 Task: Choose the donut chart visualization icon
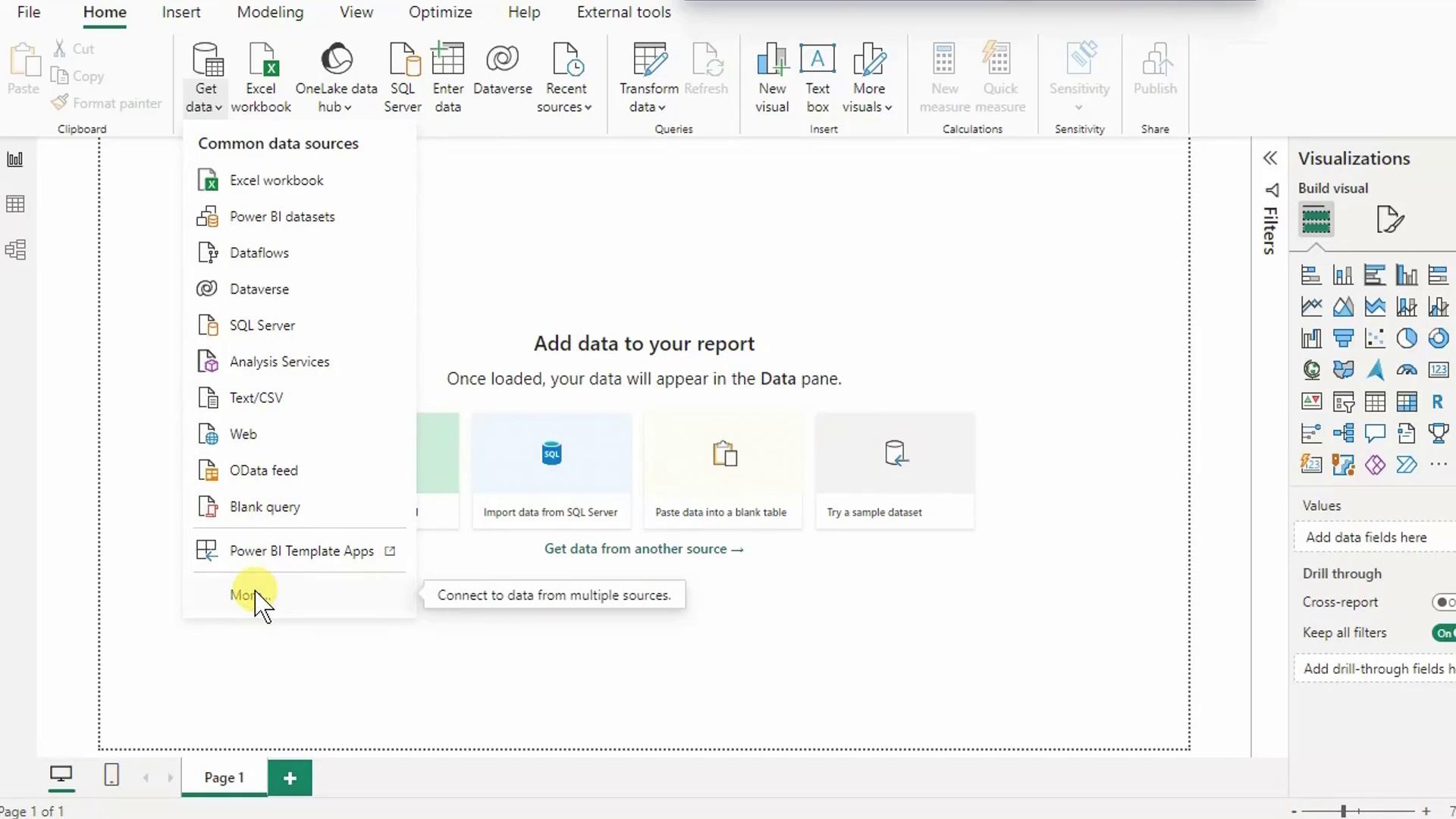1438,338
